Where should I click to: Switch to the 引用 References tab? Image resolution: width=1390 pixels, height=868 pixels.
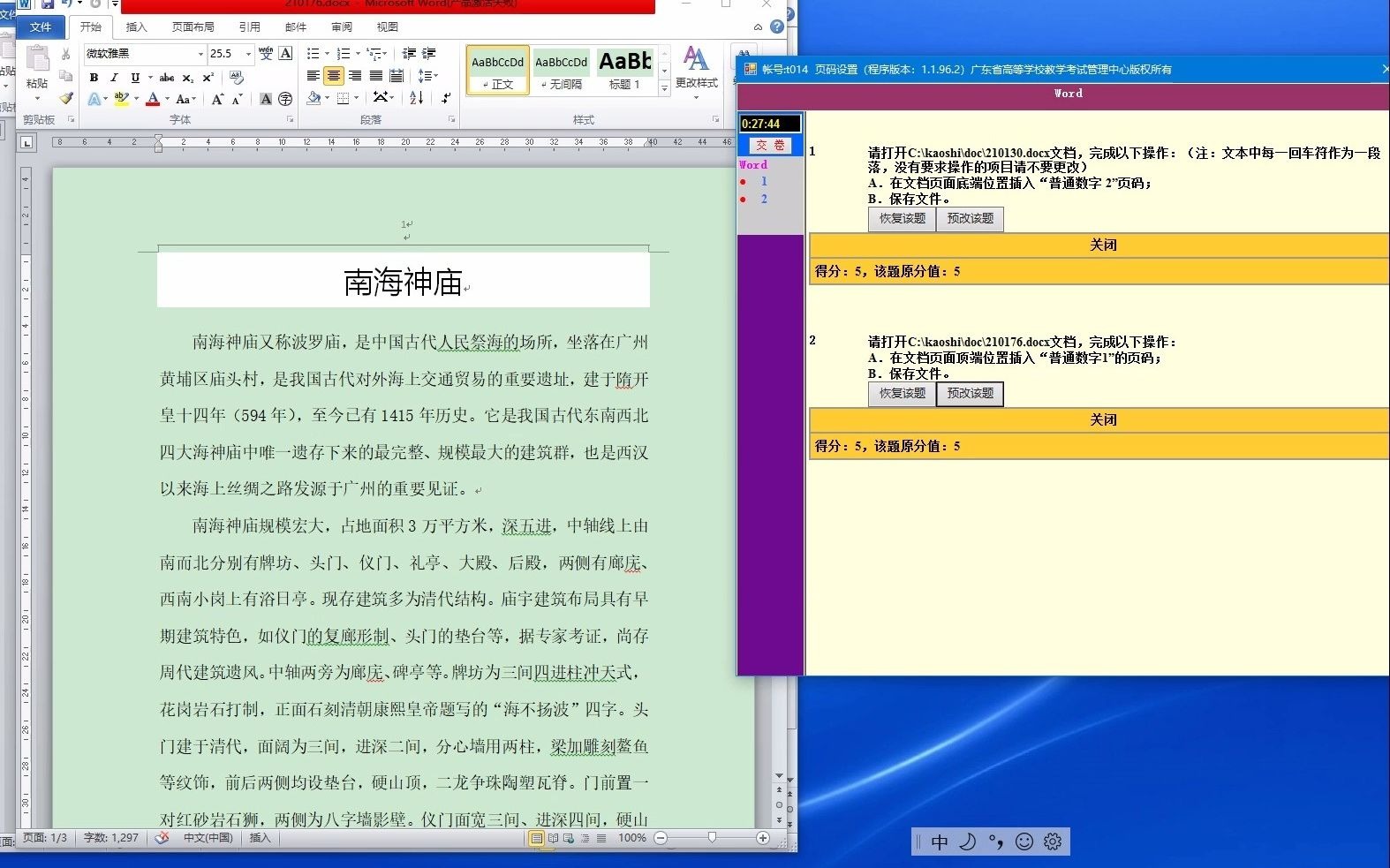pos(250,27)
